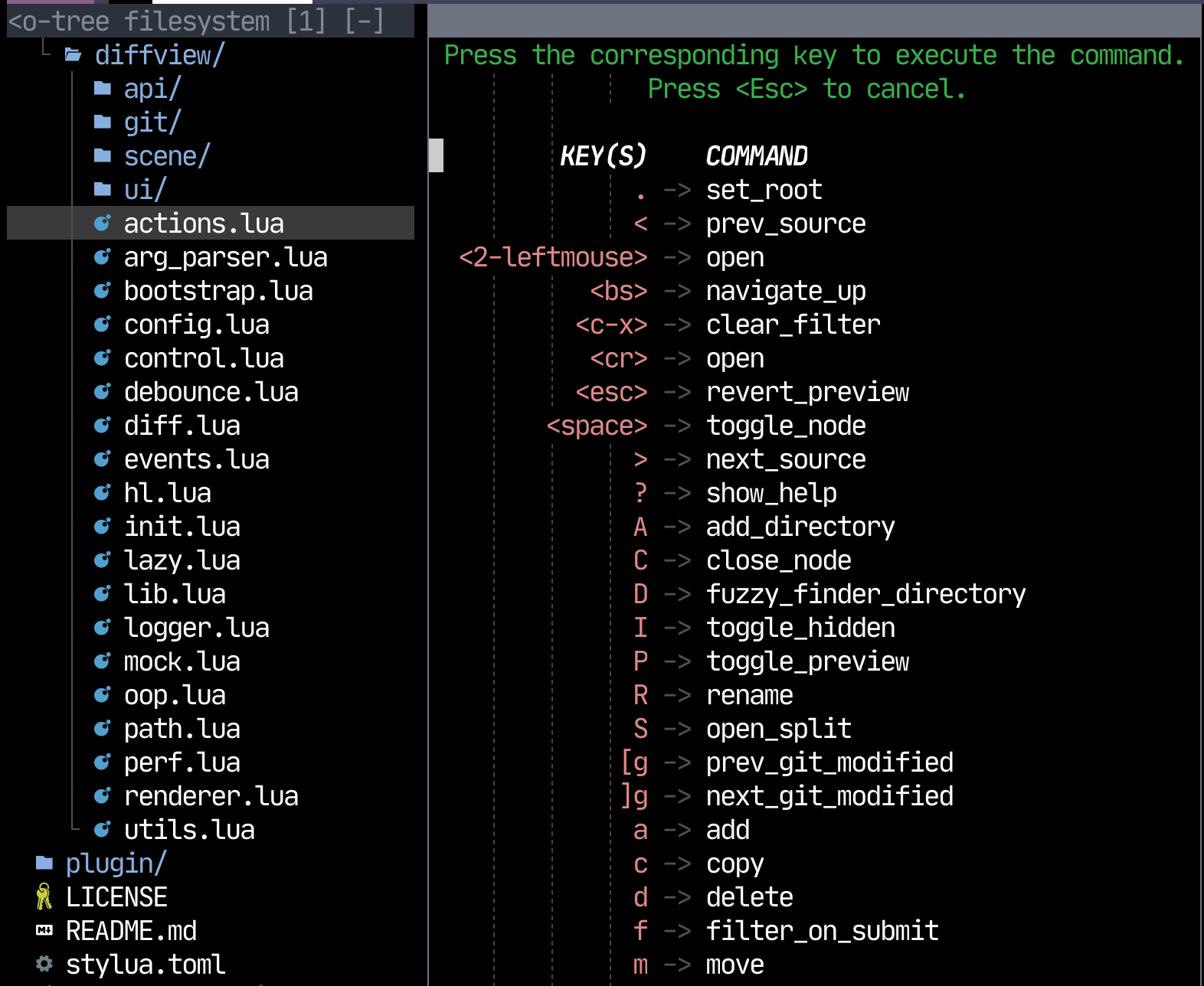Image resolution: width=1204 pixels, height=986 pixels.
Task: Click the next_git_modified command entry
Action: click(829, 796)
